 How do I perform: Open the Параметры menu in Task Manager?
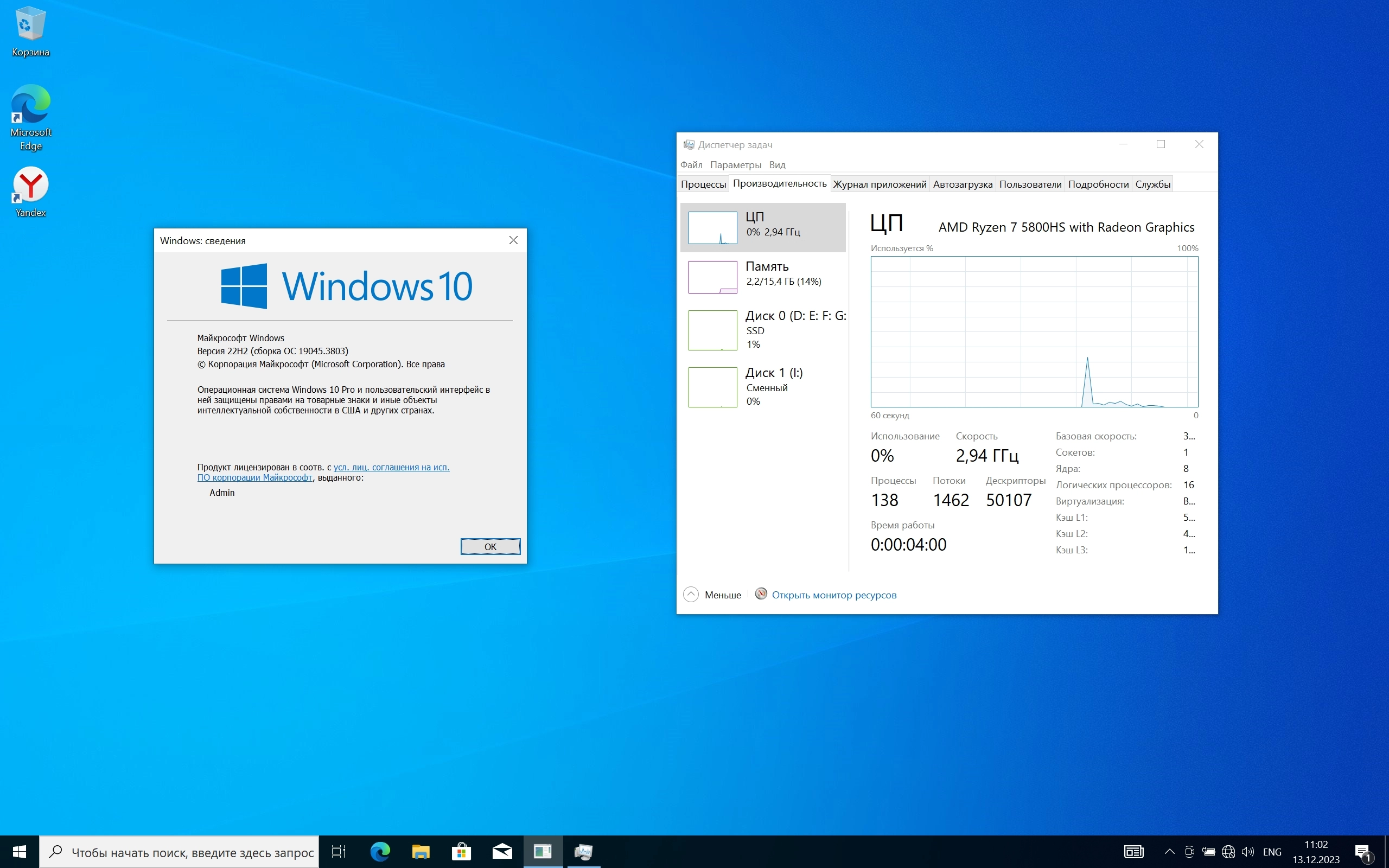coord(735,165)
